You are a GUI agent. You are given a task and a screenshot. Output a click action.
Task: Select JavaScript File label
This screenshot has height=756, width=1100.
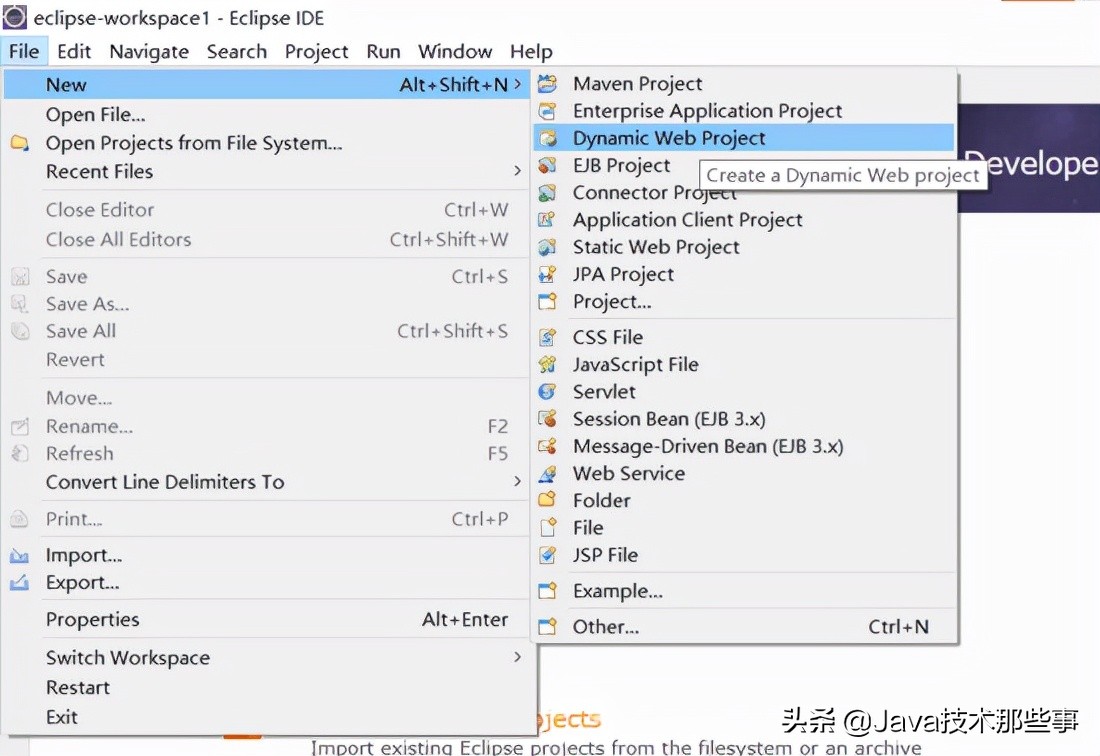(x=636, y=365)
